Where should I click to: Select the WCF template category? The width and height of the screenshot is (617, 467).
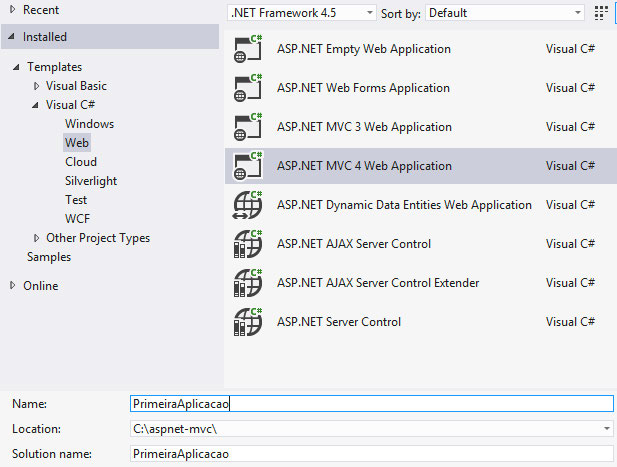click(x=78, y=218)
